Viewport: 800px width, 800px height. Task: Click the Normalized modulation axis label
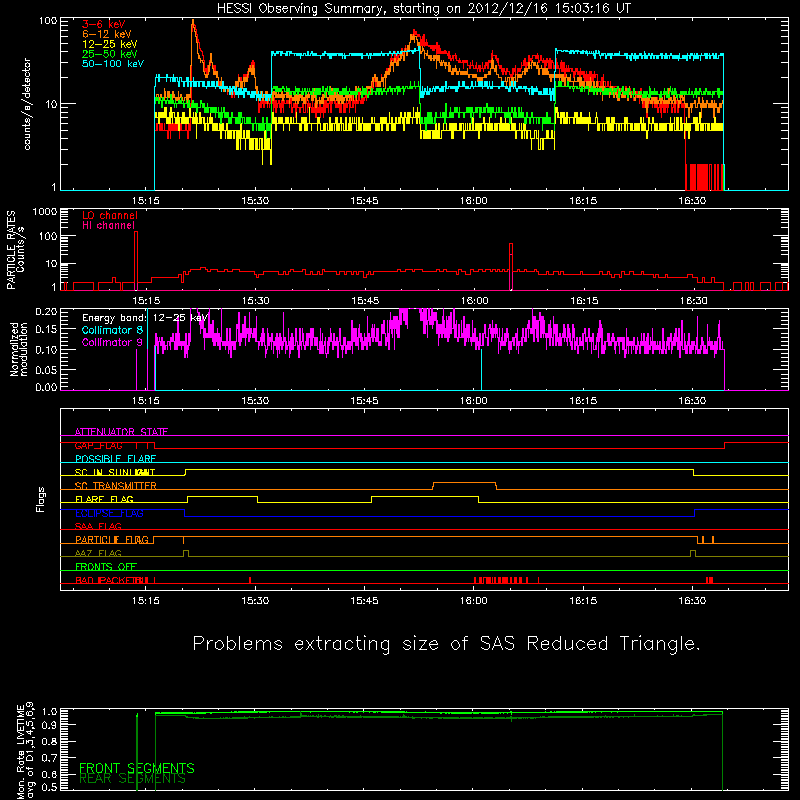click(x=19, y=349)
